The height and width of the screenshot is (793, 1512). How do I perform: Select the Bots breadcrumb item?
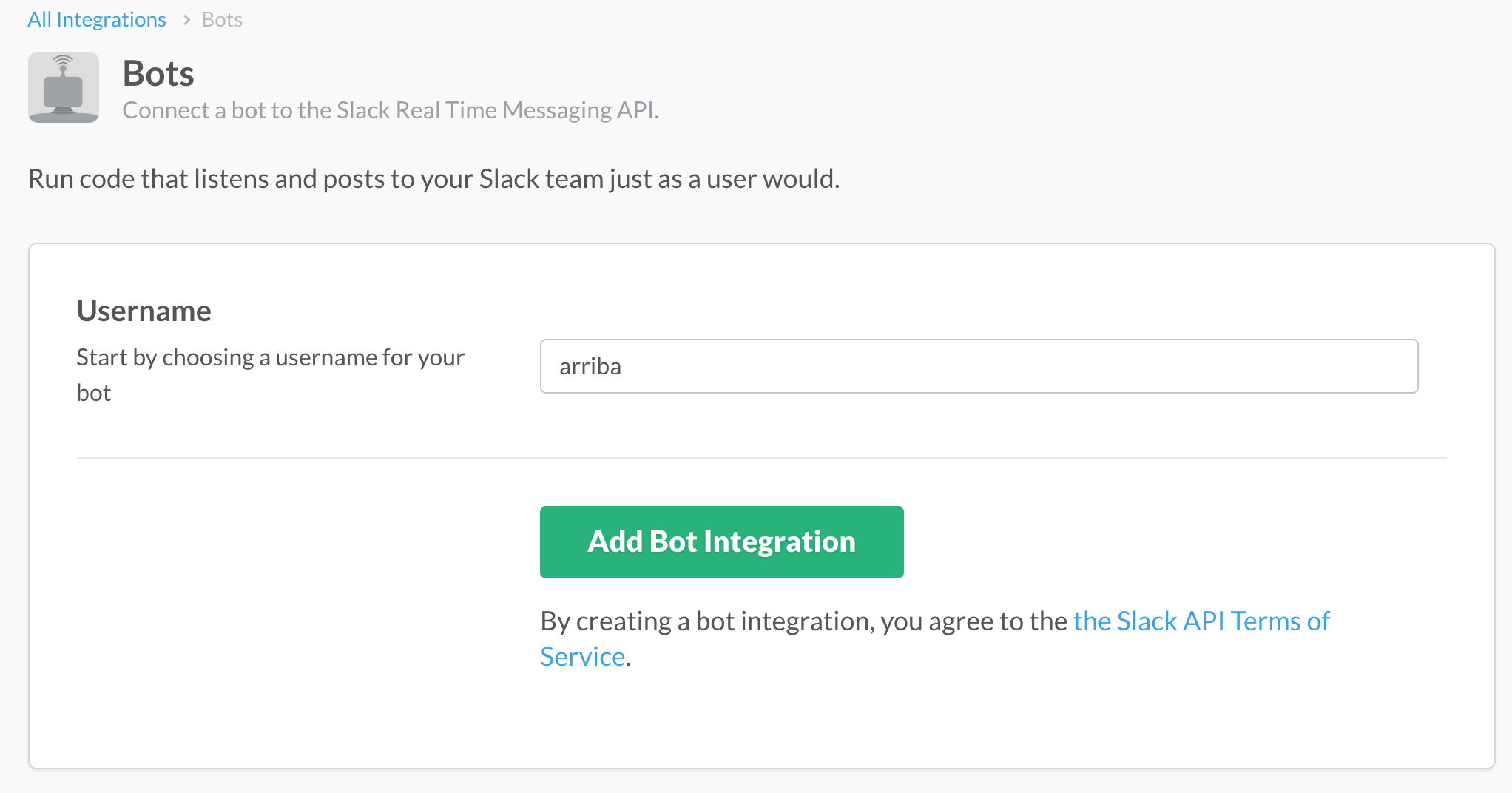click(222, 19)
